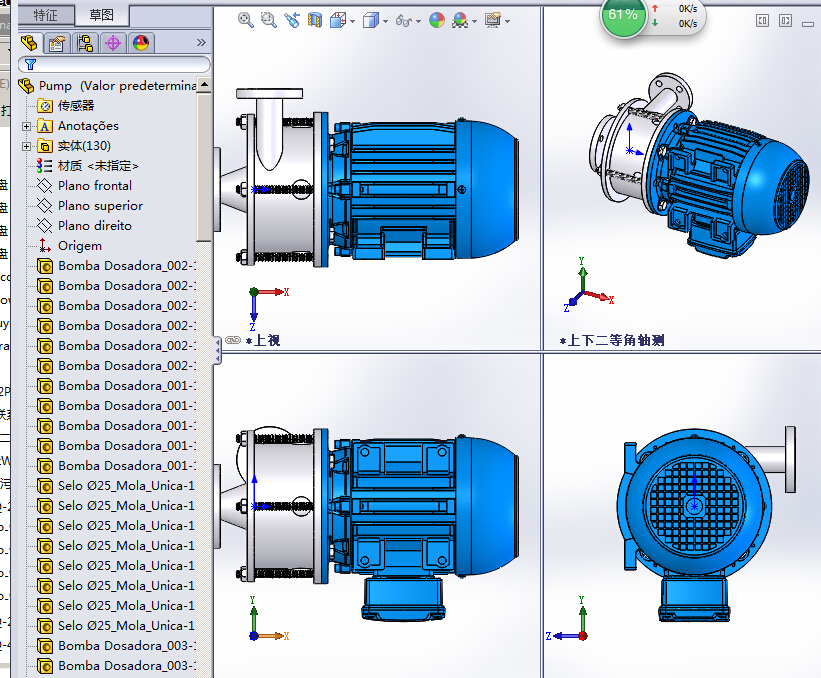
Task: Click the 材质 material icon
Action: [45, 166]
